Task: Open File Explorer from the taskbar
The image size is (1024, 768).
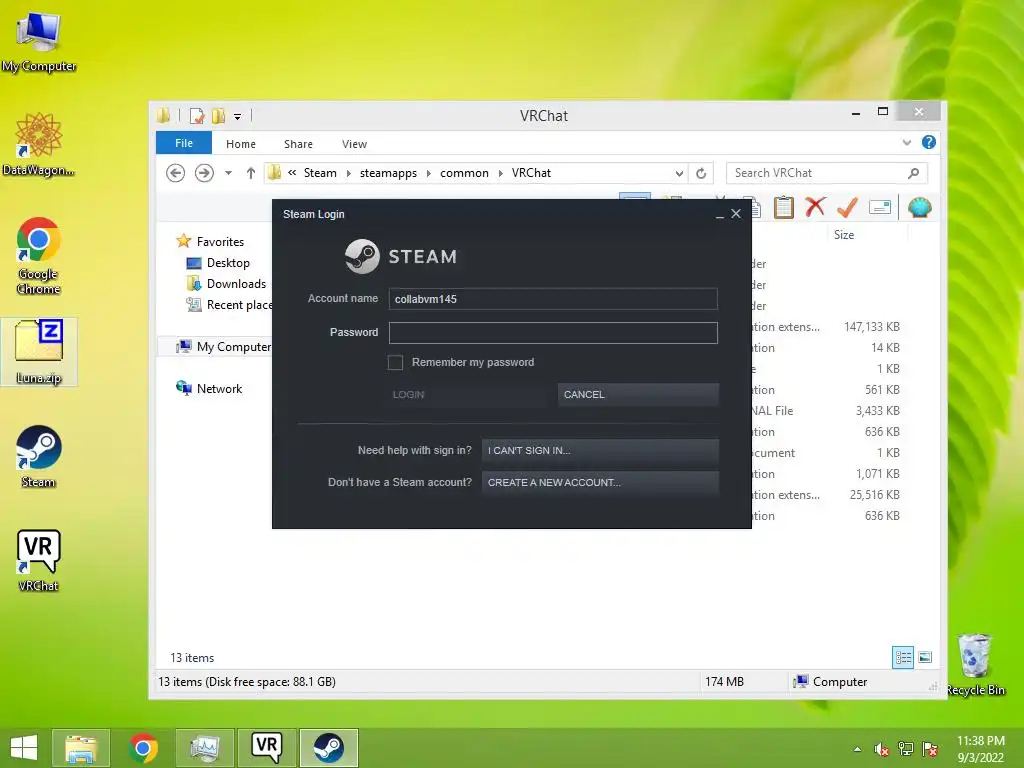Action: [x=81, y=748]
